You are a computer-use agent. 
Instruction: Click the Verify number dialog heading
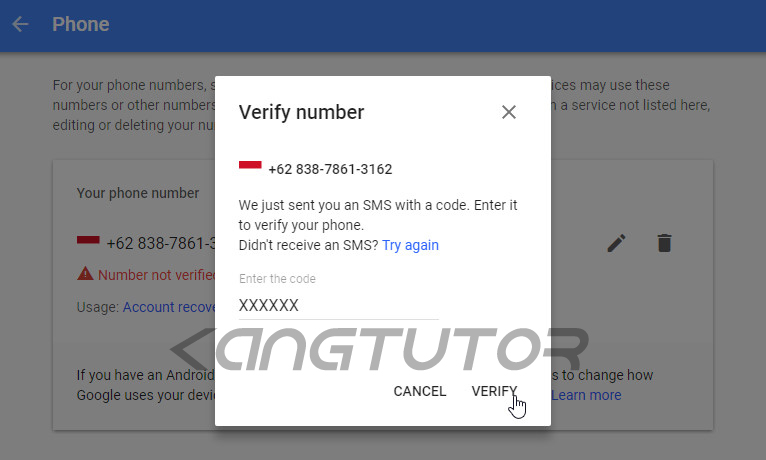click(x=301, y=112)
